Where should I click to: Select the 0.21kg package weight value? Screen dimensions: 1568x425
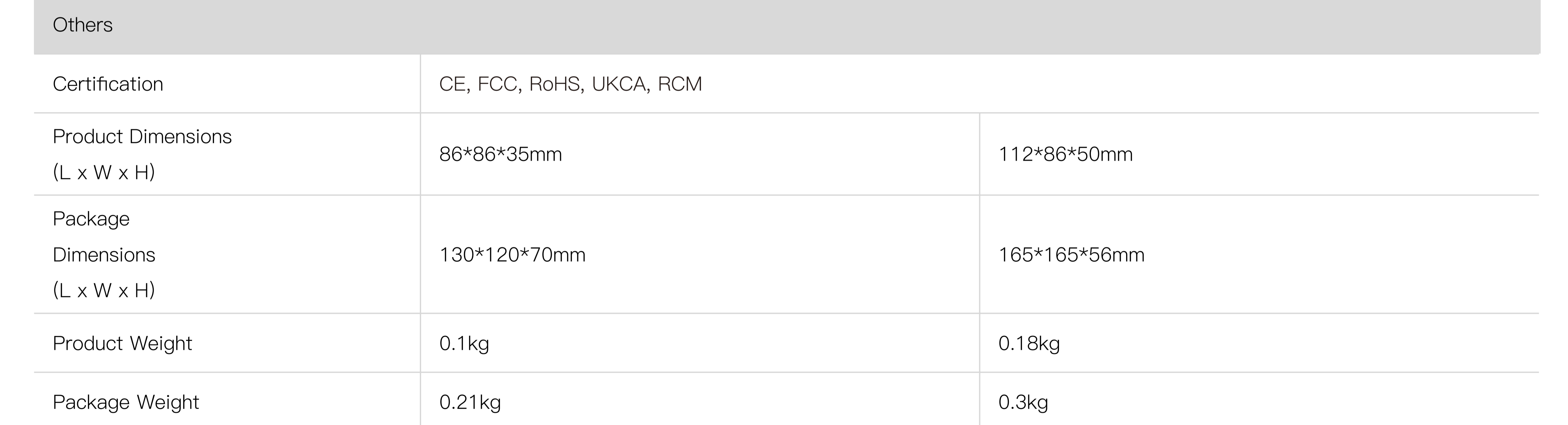[470, 403]
